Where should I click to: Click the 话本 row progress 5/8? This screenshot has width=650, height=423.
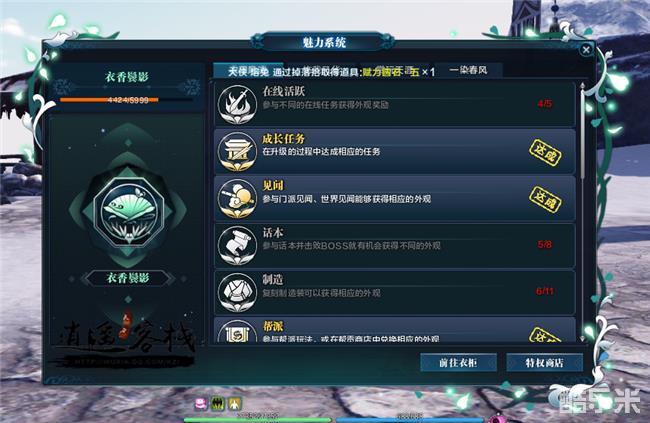(x=544, y=245)
